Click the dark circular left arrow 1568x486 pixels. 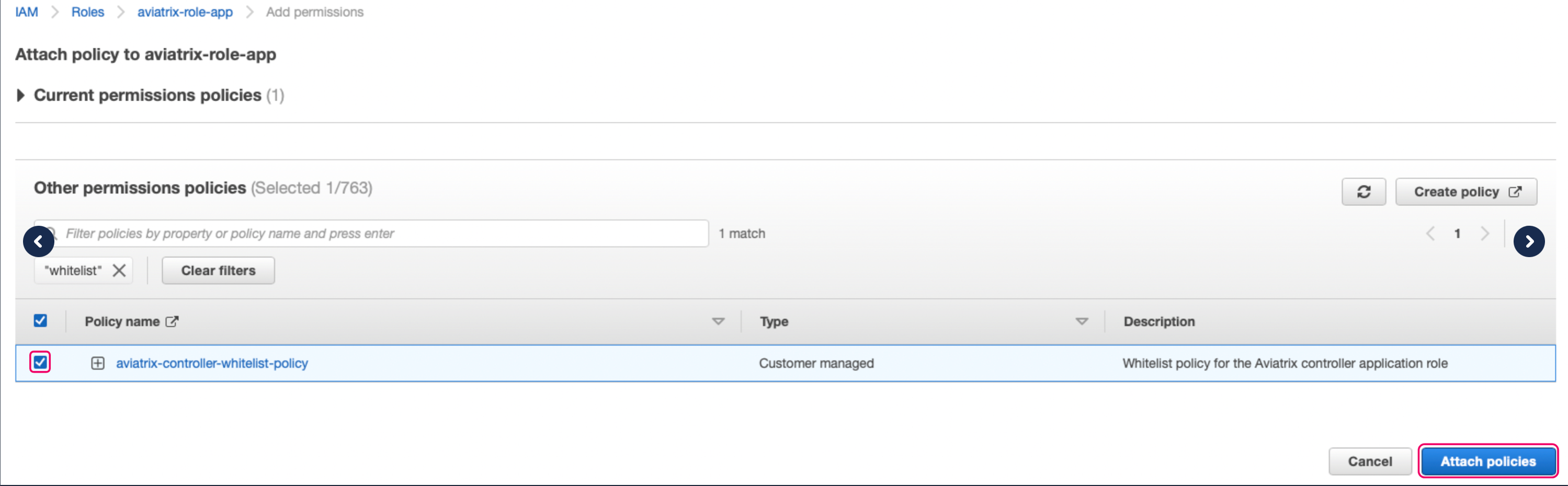(x=38, y=241)
